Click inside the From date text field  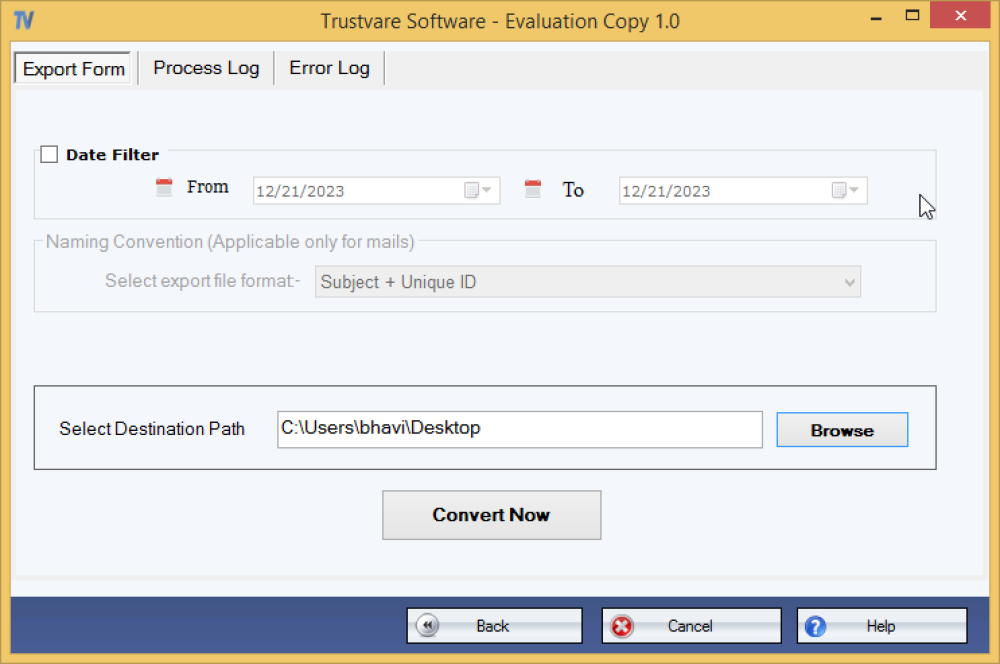tap(355, 191)
